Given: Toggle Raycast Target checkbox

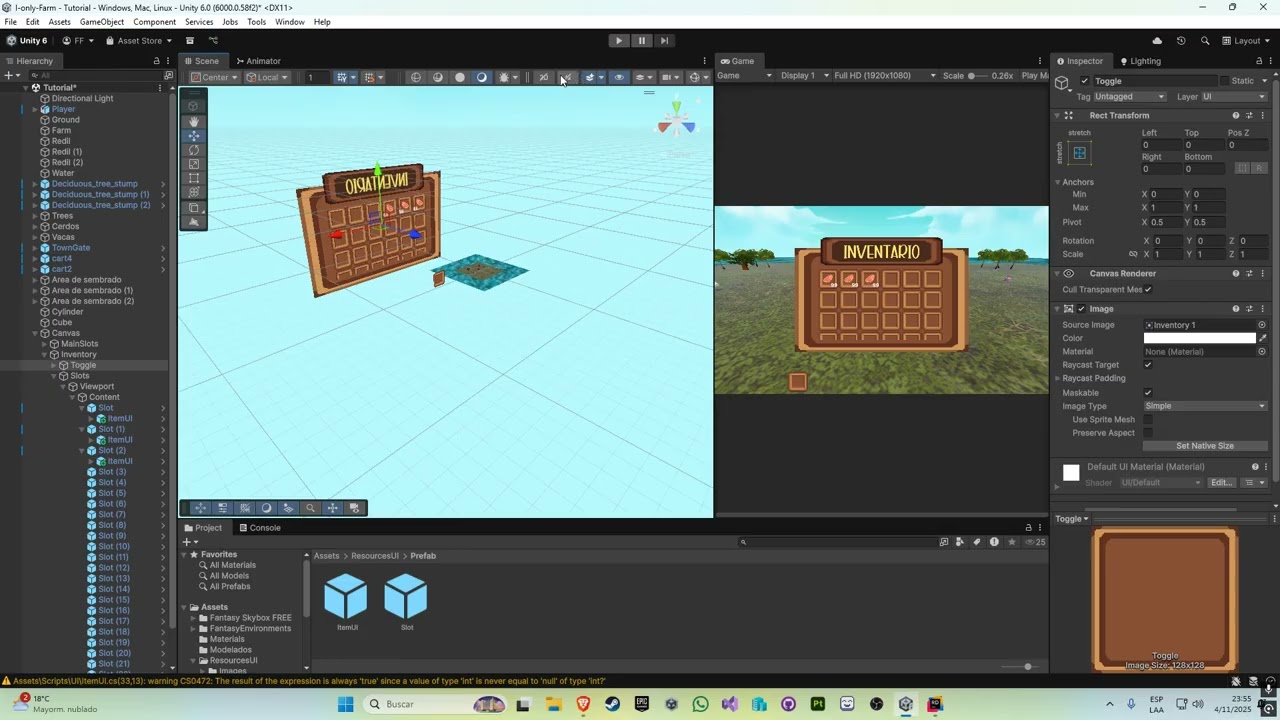Looking at the screenshot, I should click(1148, 365).
